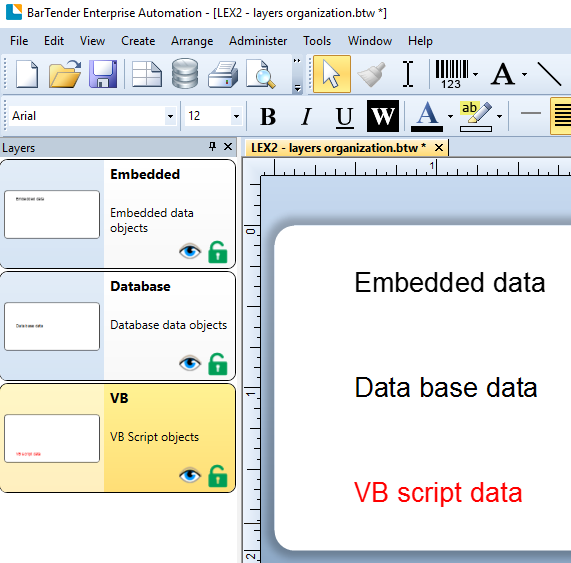Apply the text highlight ab color

coord(476,117)
